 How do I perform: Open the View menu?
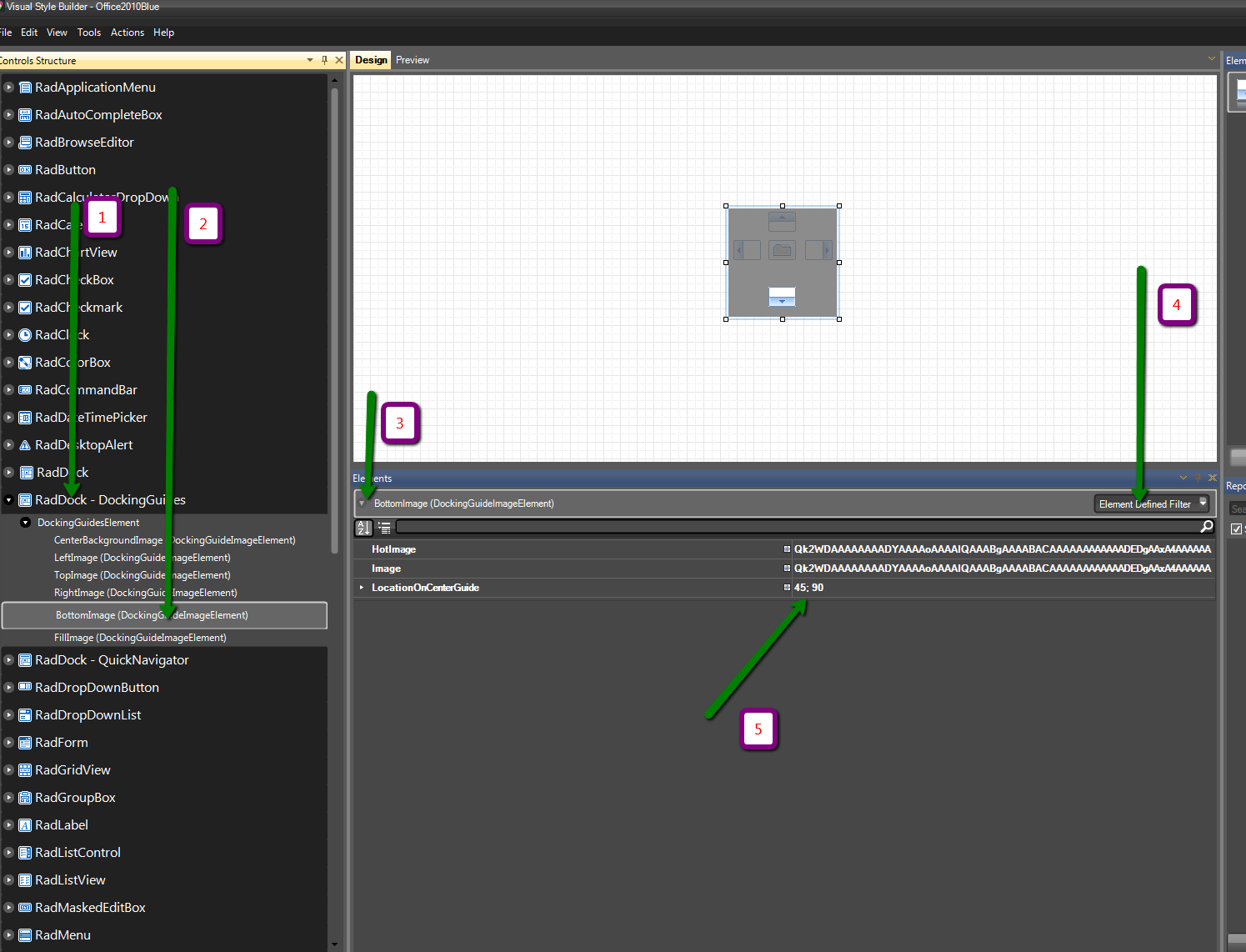[x=57, y=33]
